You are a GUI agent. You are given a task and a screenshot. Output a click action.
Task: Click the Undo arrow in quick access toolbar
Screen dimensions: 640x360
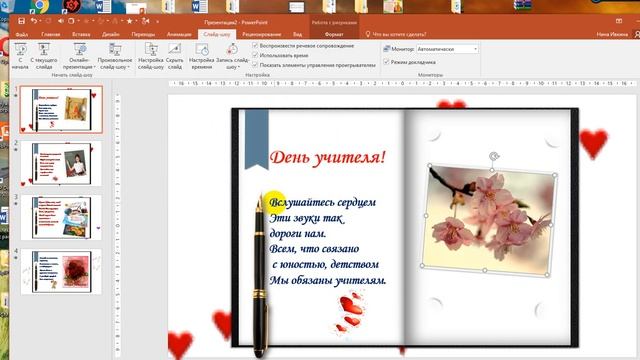pyautogui.click(x=34, y=21)
